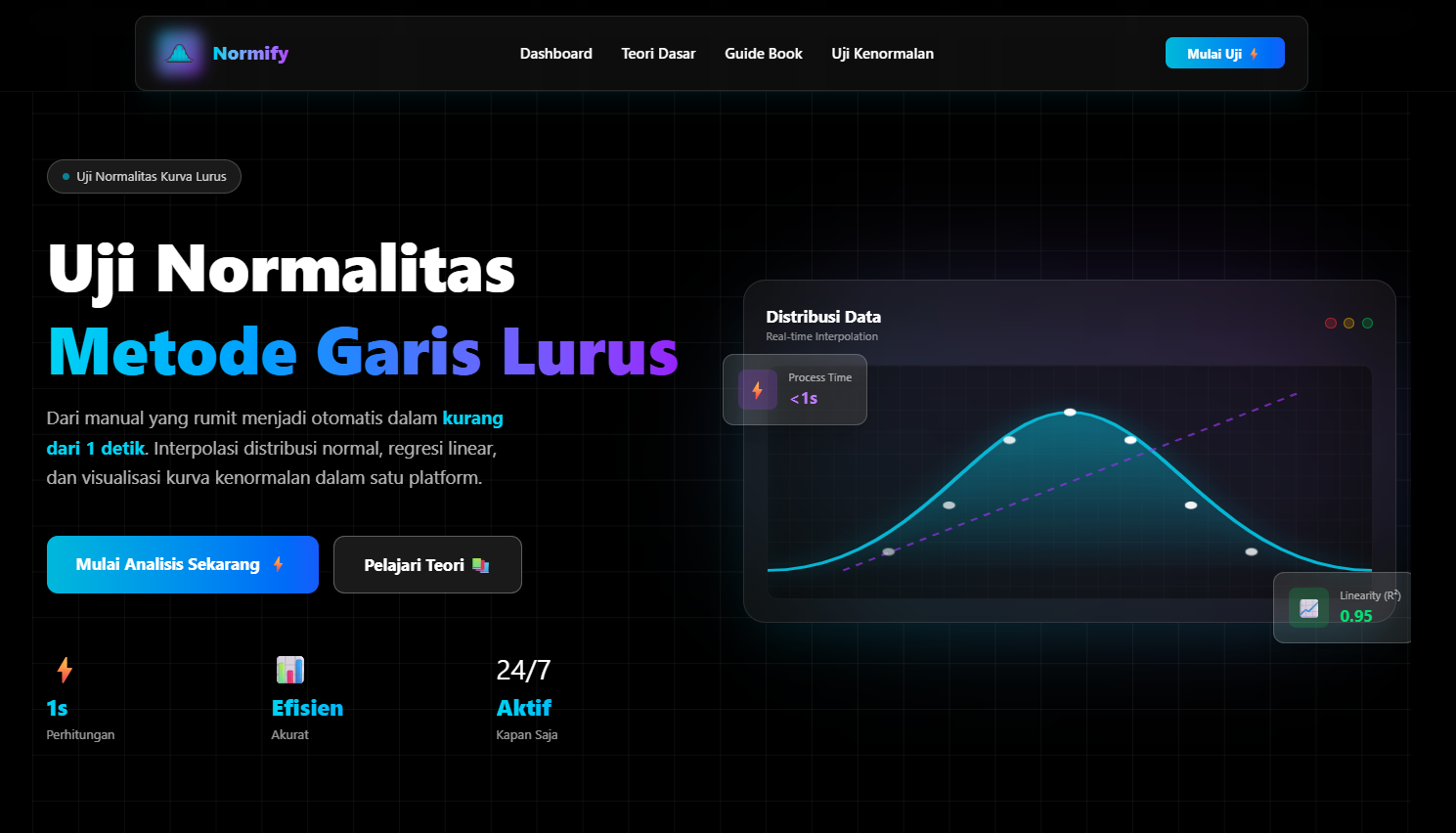
Task: Click the red dot in Distribusi Data card
Action: tap(1330, 324)
